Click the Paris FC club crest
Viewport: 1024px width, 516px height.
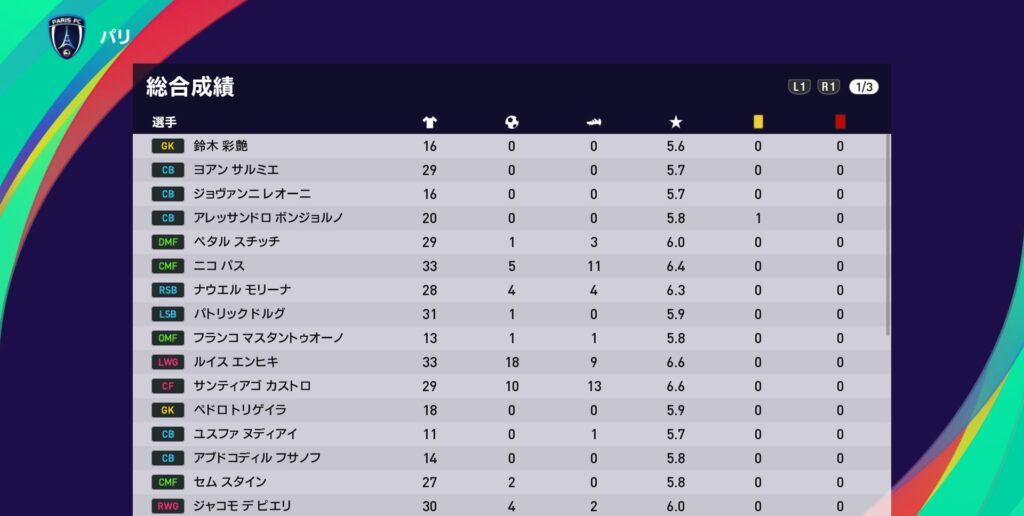click(68, 36)
